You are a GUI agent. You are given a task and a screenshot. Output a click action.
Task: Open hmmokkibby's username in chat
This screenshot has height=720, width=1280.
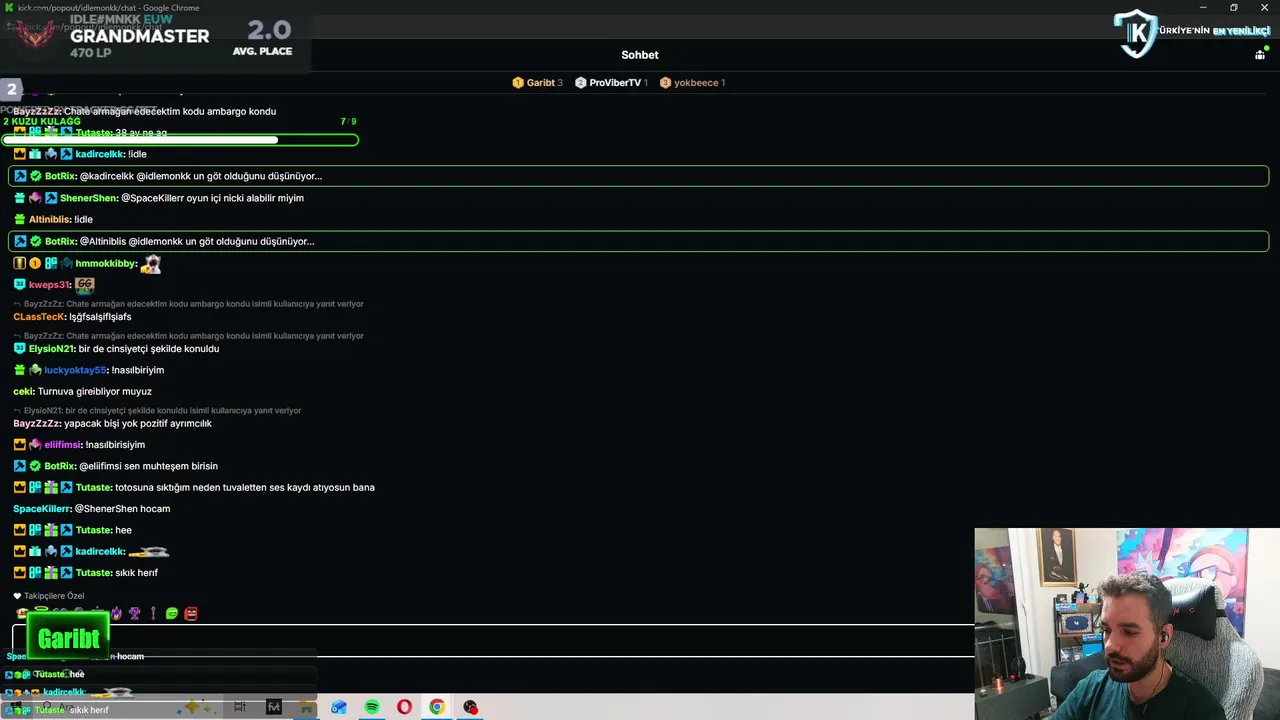point(106,263)
